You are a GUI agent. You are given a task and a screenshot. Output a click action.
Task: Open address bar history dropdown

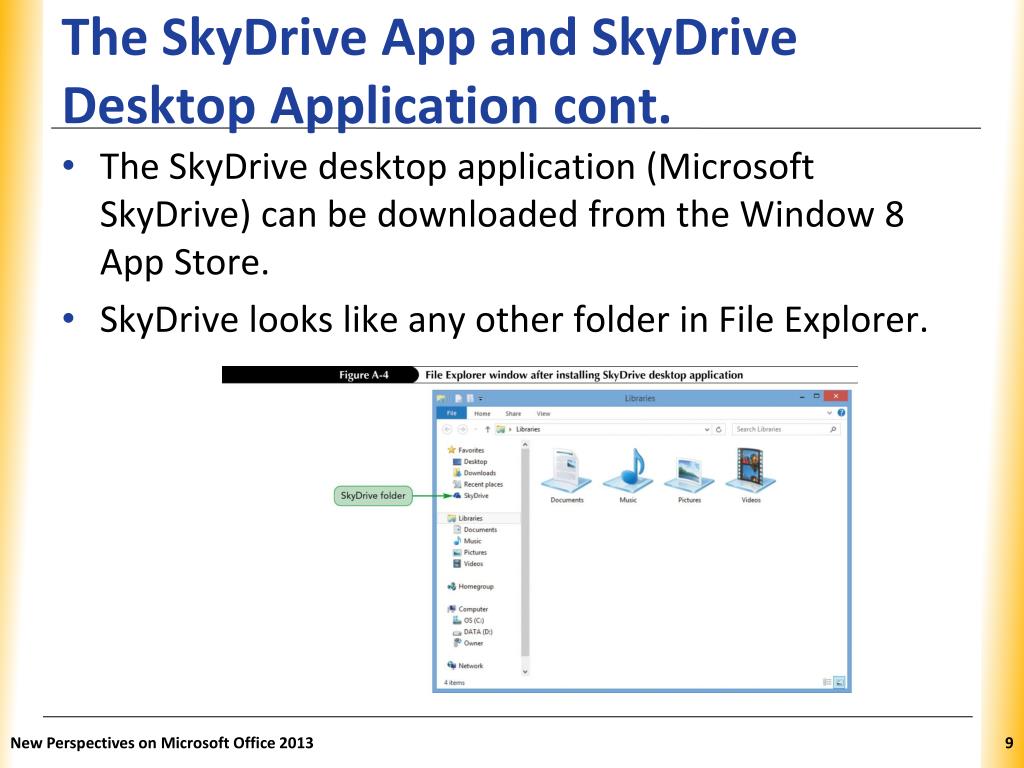[707, 429]
